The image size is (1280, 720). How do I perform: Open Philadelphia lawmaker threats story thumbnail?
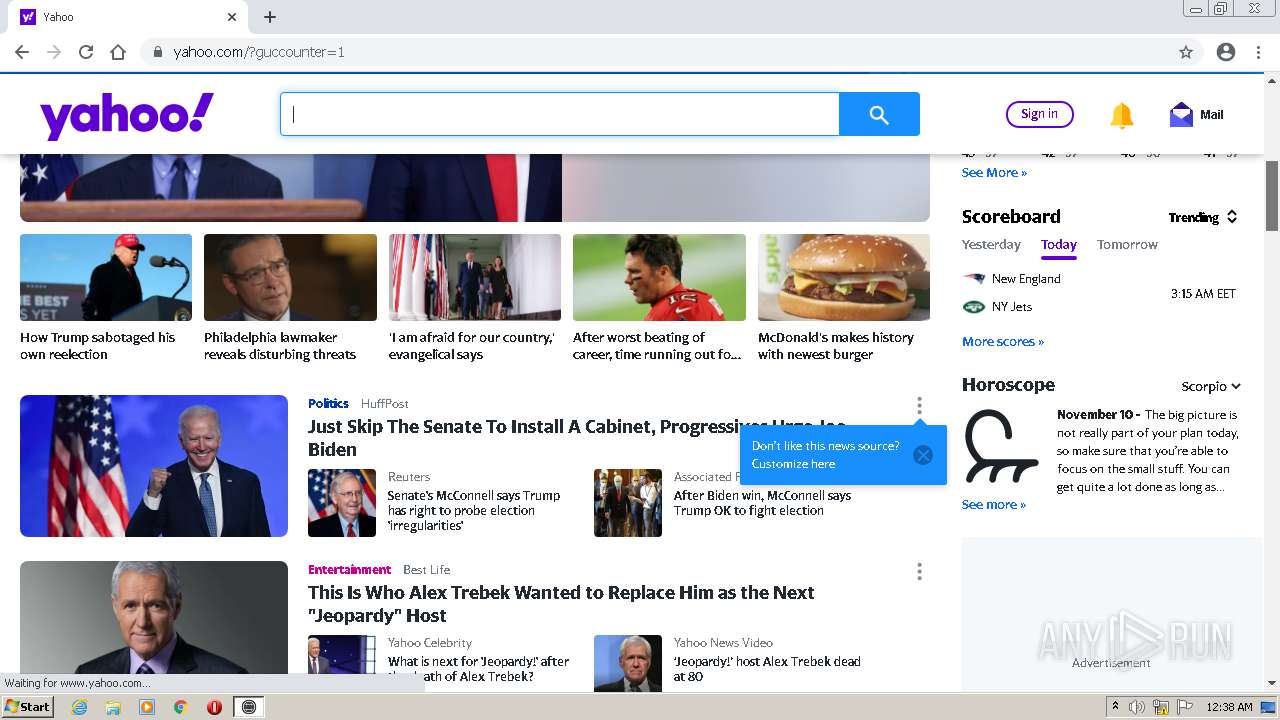click(290, 278)
